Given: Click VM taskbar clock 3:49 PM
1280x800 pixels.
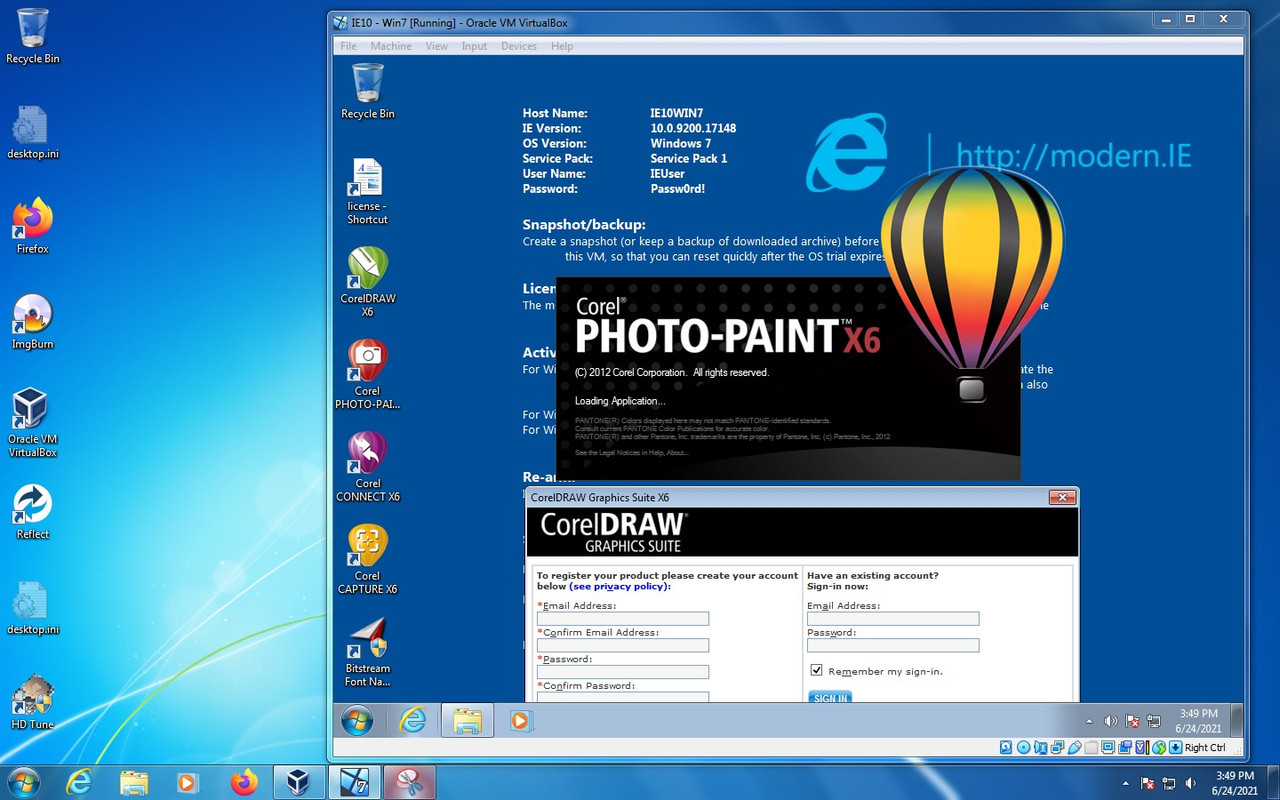Looking at the screenshot, I should pyautogui.click(x=1198, y=720).
